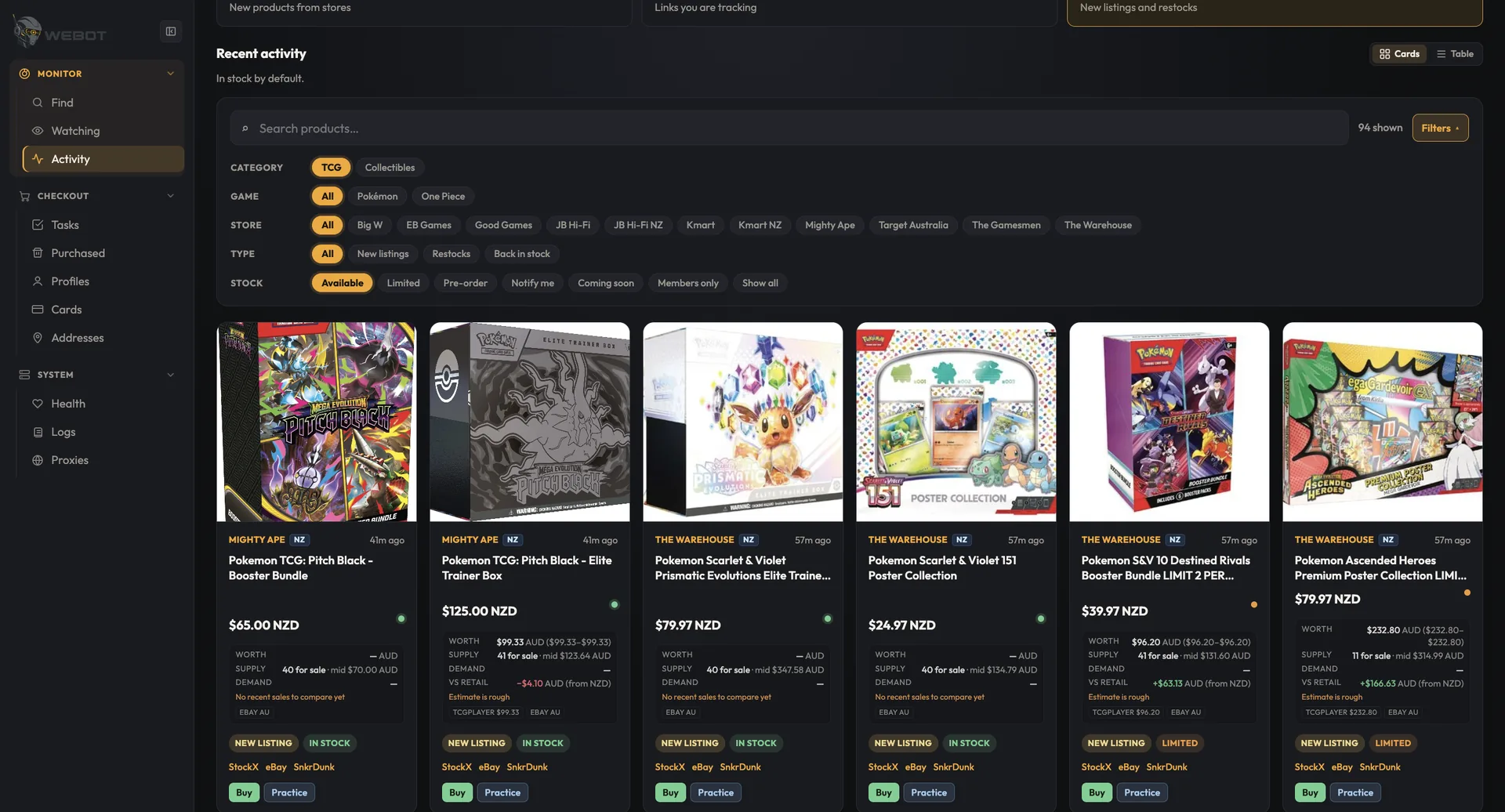Viewport: 1505px width, 812px height.
Task: Toggle the Limited stock filter
Action: click(403, 283)
